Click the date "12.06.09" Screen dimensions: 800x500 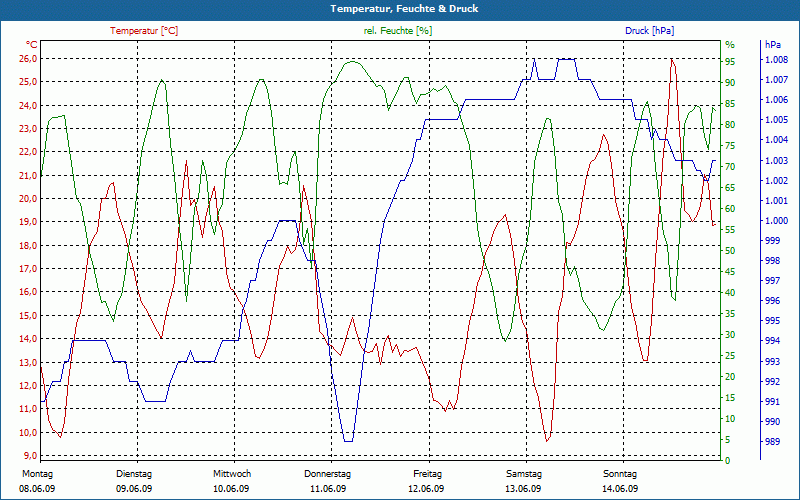pos(426,489)
